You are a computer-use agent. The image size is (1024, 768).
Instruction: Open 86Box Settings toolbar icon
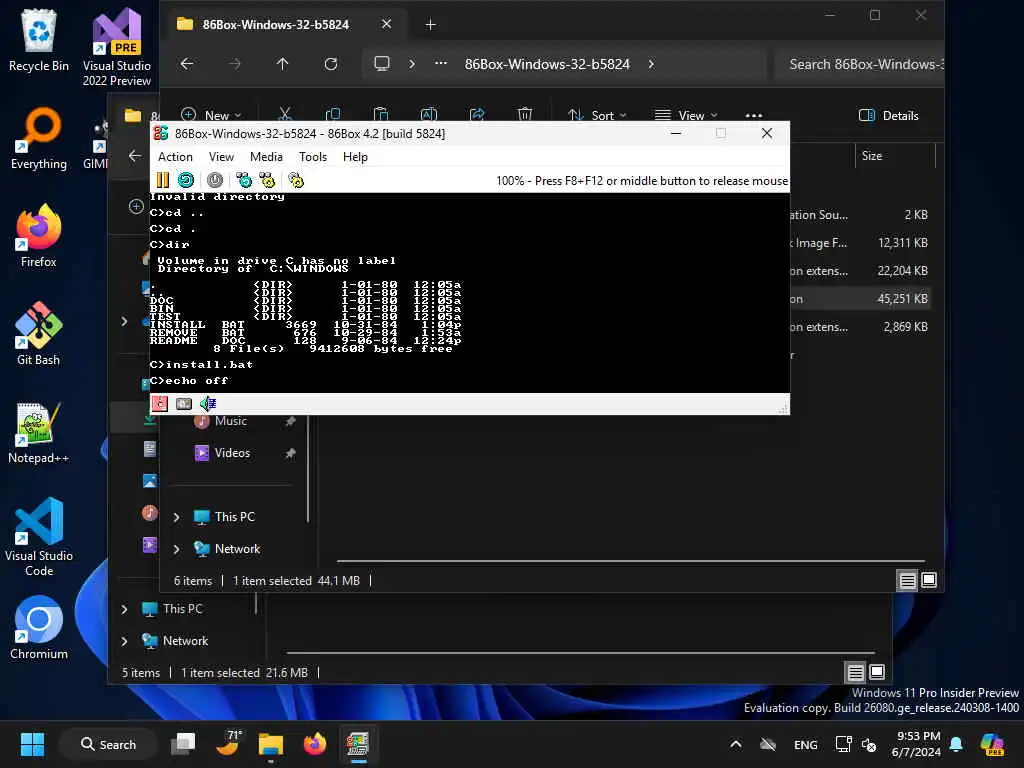[x=296, y=180]
